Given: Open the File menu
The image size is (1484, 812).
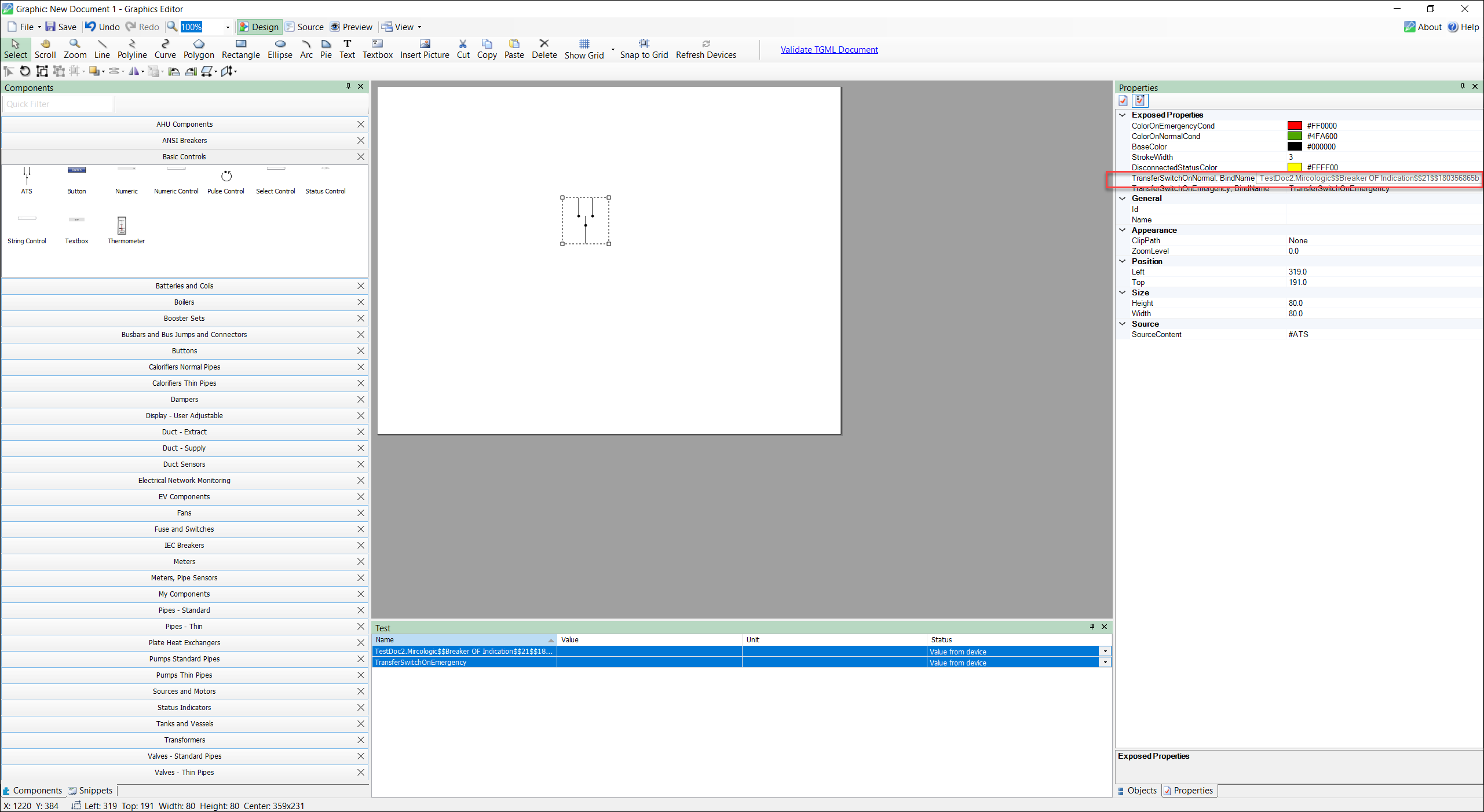Looking at the screenshot, I should tap(22, 27).
